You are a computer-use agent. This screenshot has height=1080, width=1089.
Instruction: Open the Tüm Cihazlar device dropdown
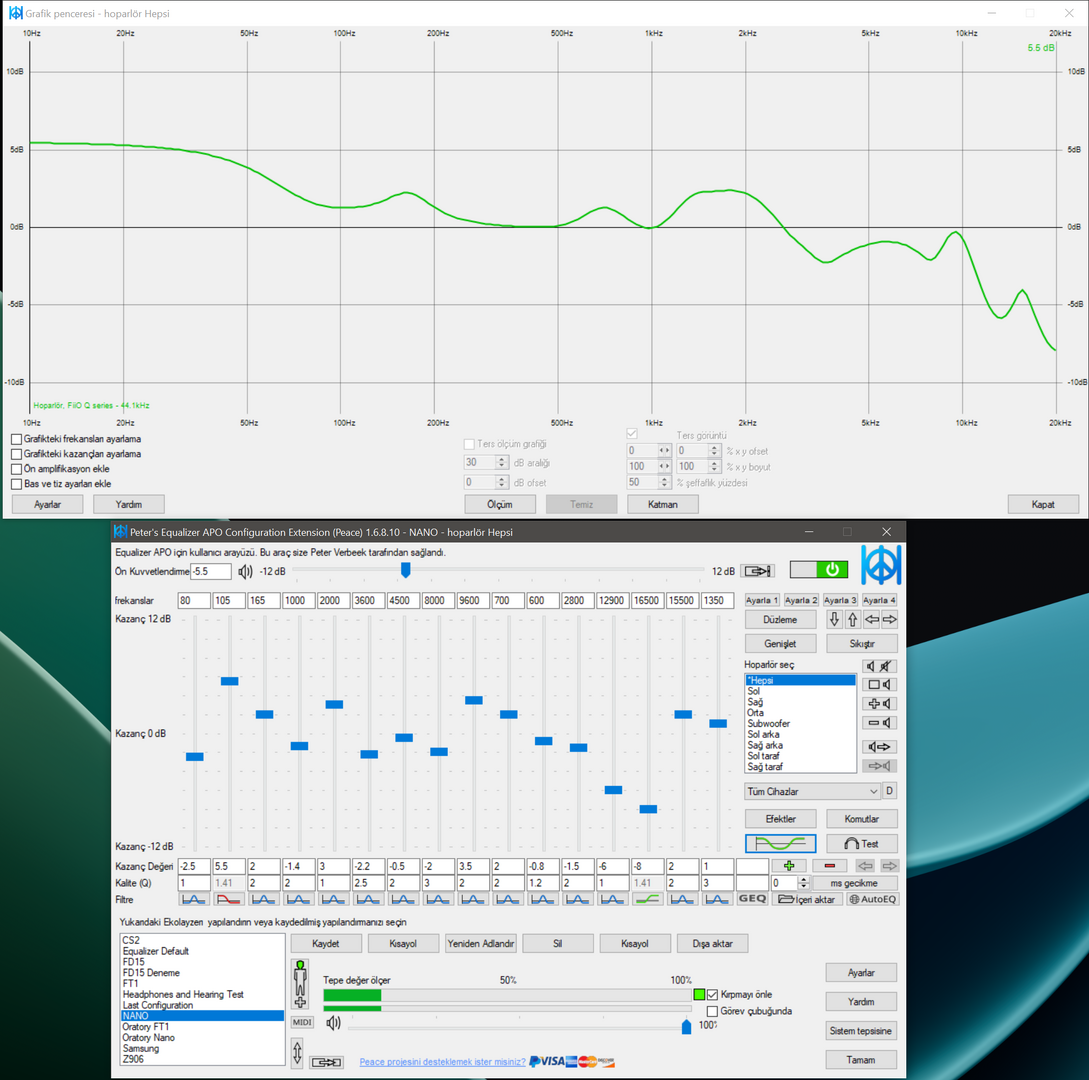(811, 791)
